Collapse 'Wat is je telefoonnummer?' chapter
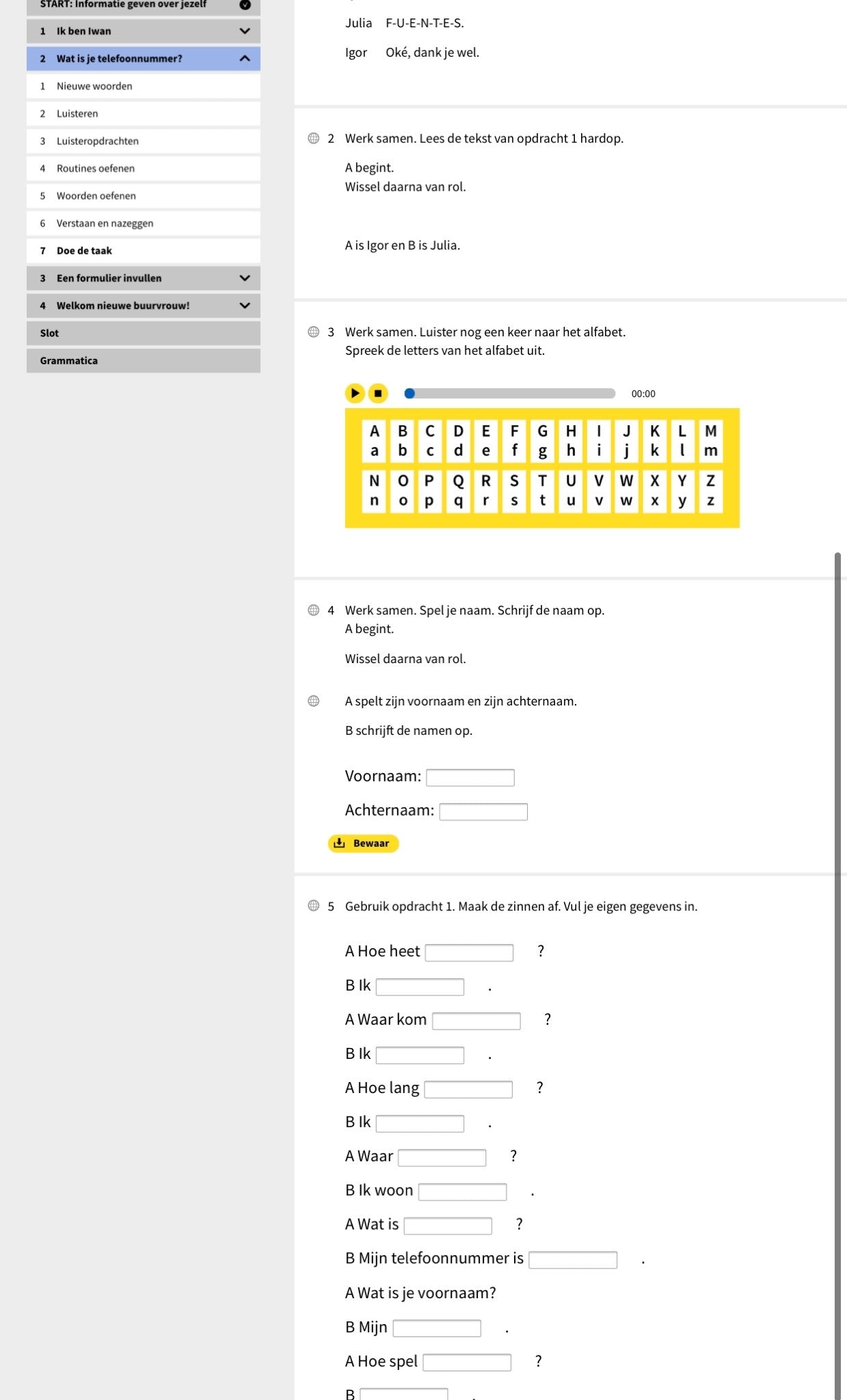This screenshot has height=1400, width=847. pyautogui.click(x=245, y=59)
